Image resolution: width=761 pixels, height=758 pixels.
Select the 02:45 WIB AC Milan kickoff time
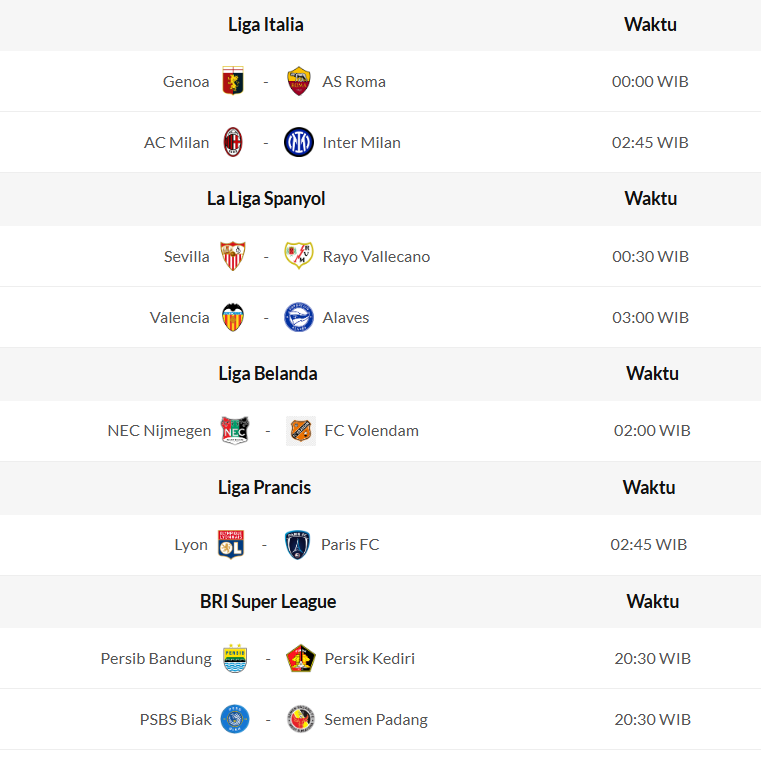[650, 142]
